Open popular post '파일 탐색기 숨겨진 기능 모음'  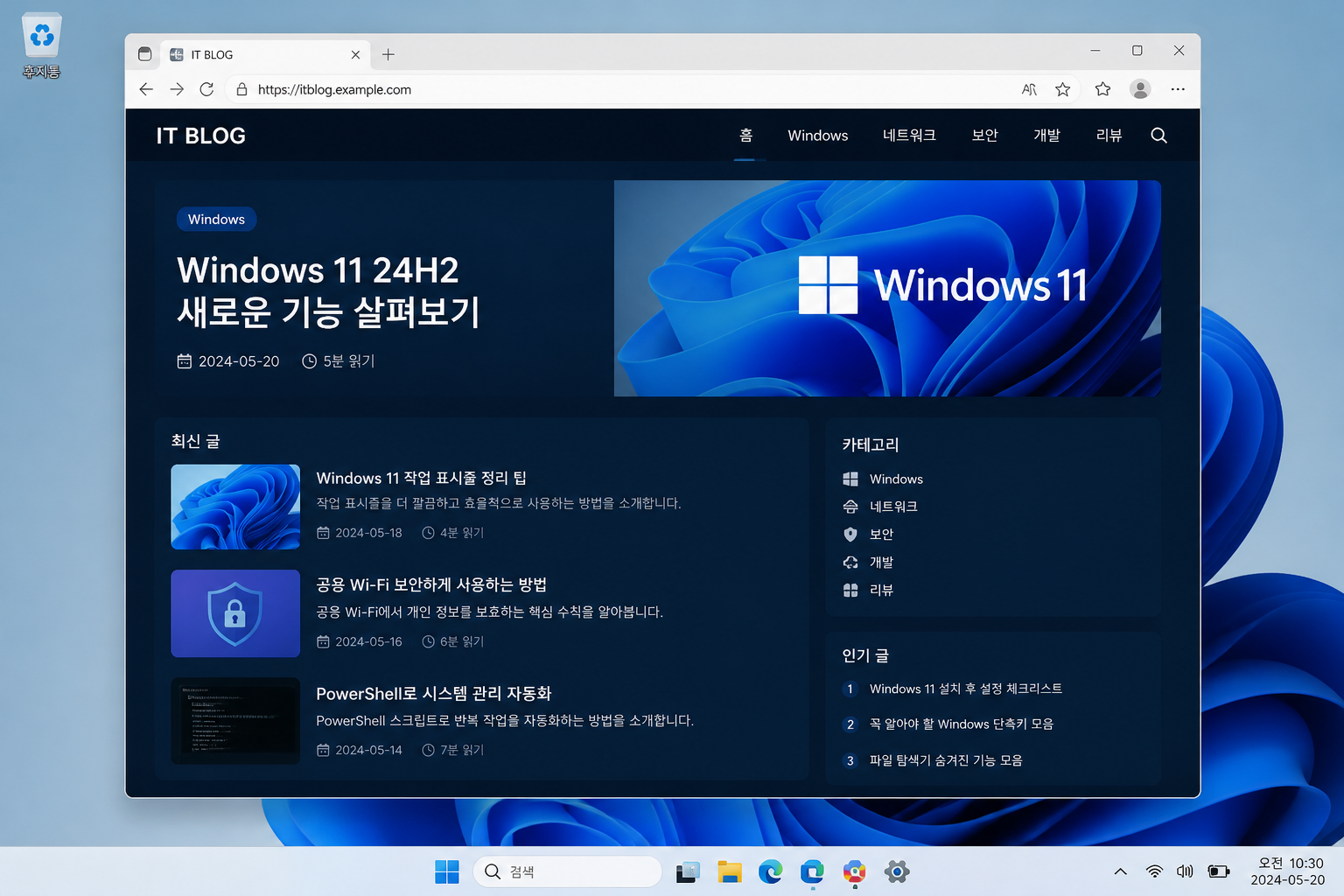tap(946, 760)
